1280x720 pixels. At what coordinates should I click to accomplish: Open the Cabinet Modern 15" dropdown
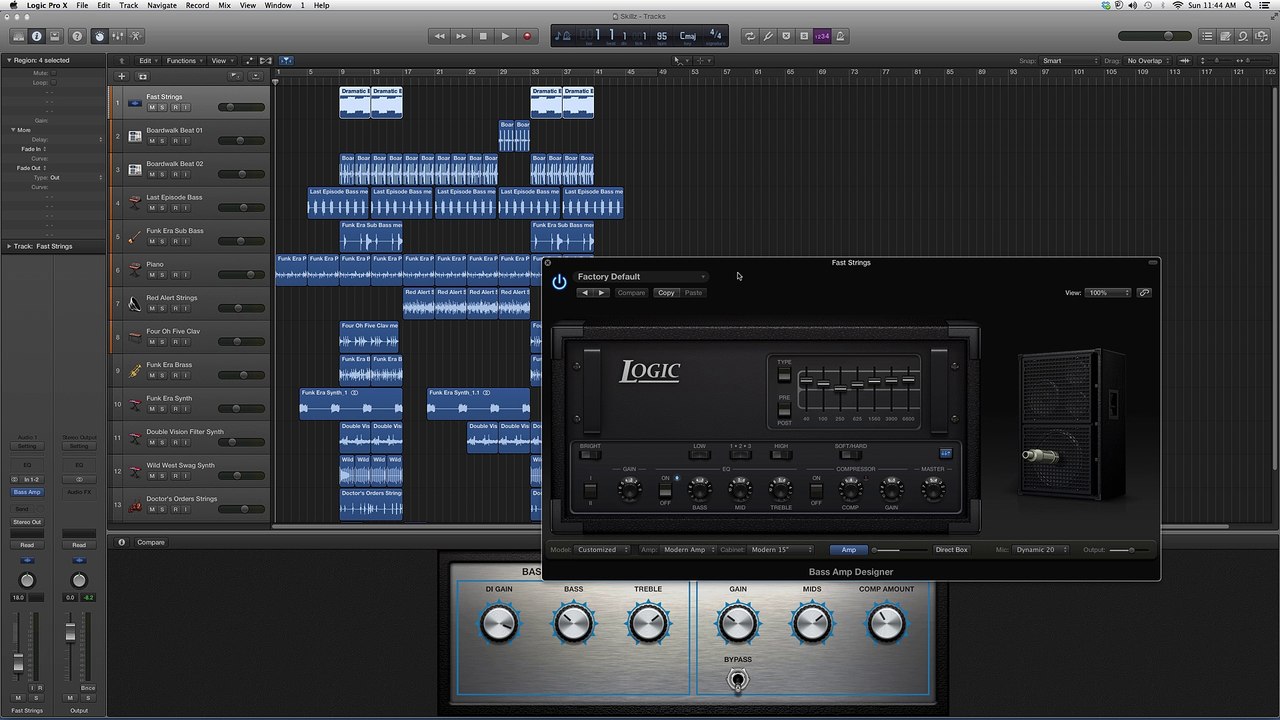pos(783,550)
